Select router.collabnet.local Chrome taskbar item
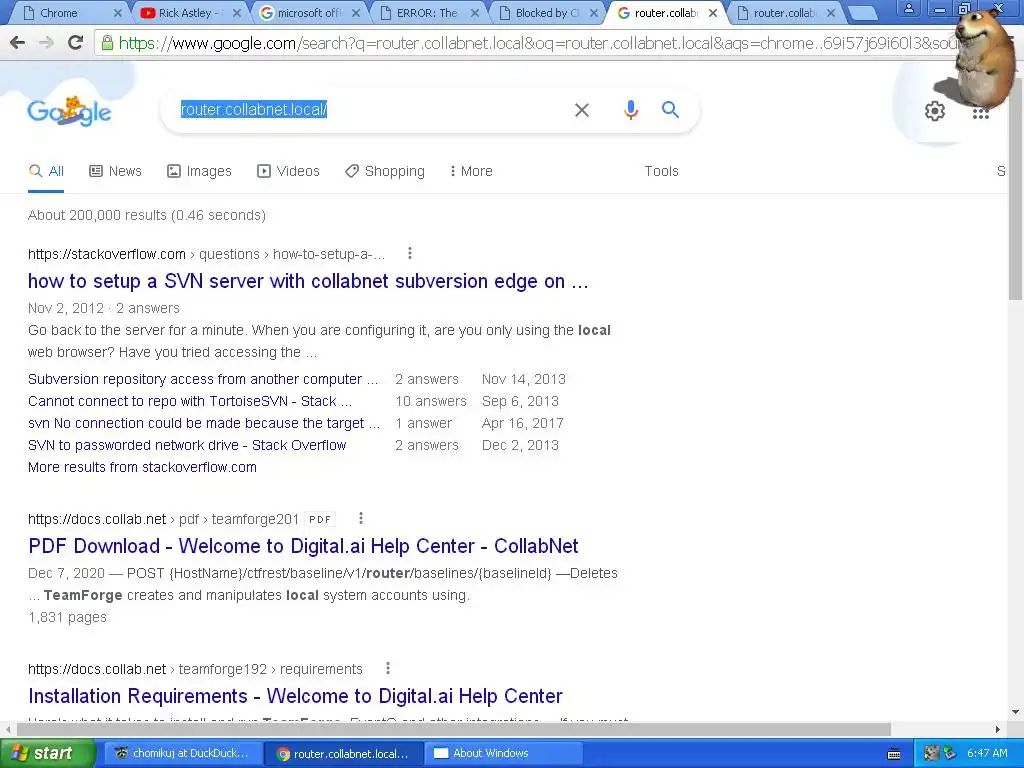 pyautogui.click(x=342, y=753)
